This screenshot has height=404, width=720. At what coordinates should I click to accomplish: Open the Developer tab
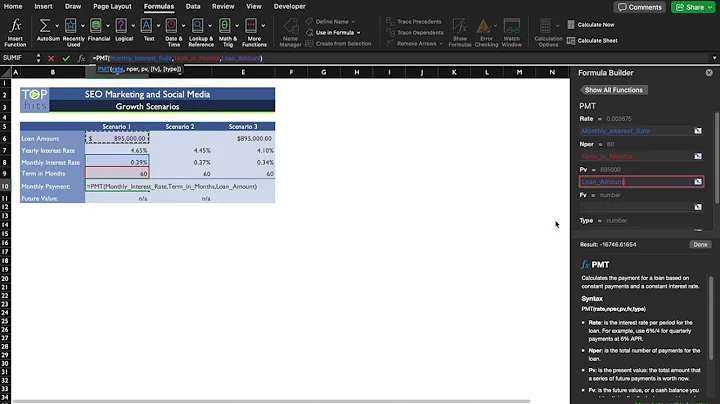(x=289, y=6)
